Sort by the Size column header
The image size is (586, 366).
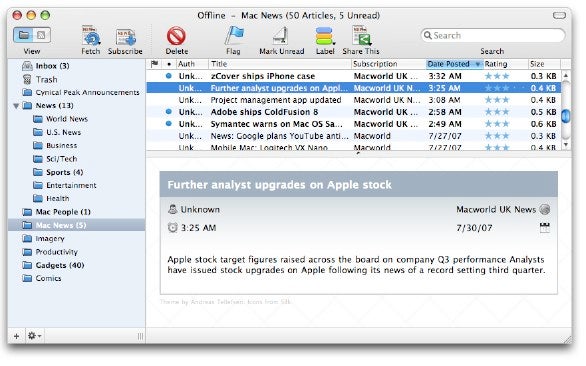click(544, 64)
